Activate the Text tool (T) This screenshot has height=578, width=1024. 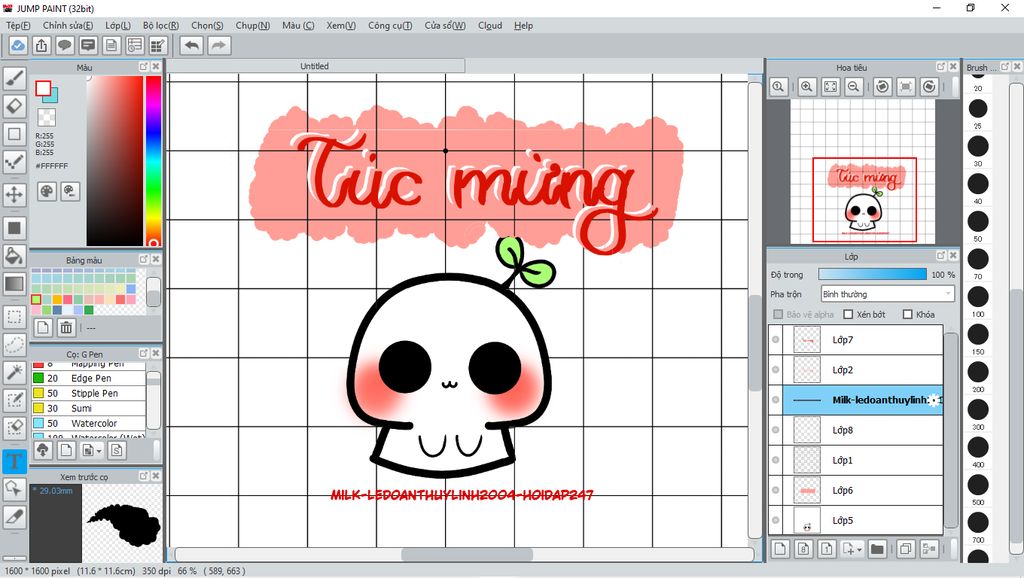point(14,461)
